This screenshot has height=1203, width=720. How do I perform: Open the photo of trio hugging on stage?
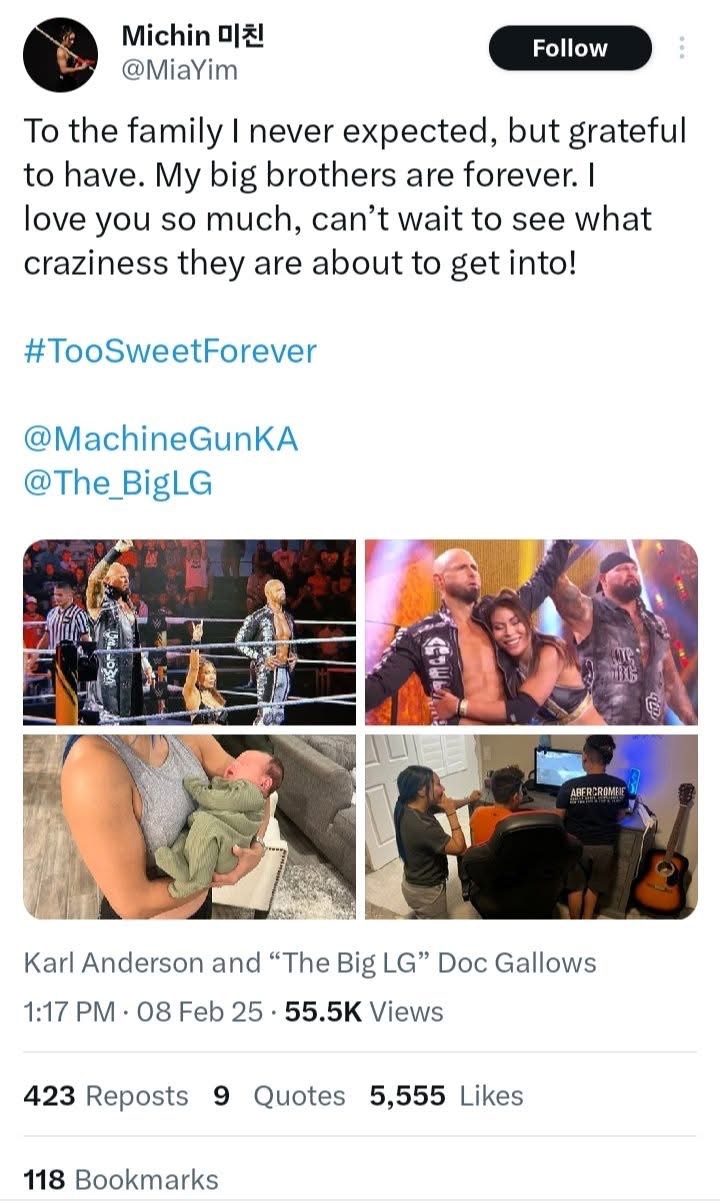click(x=530, y=631)
